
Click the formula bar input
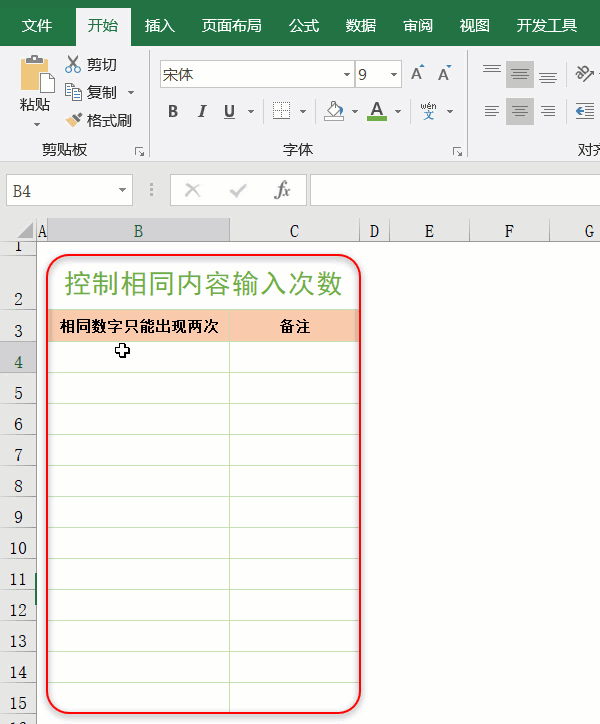point(455,190)
